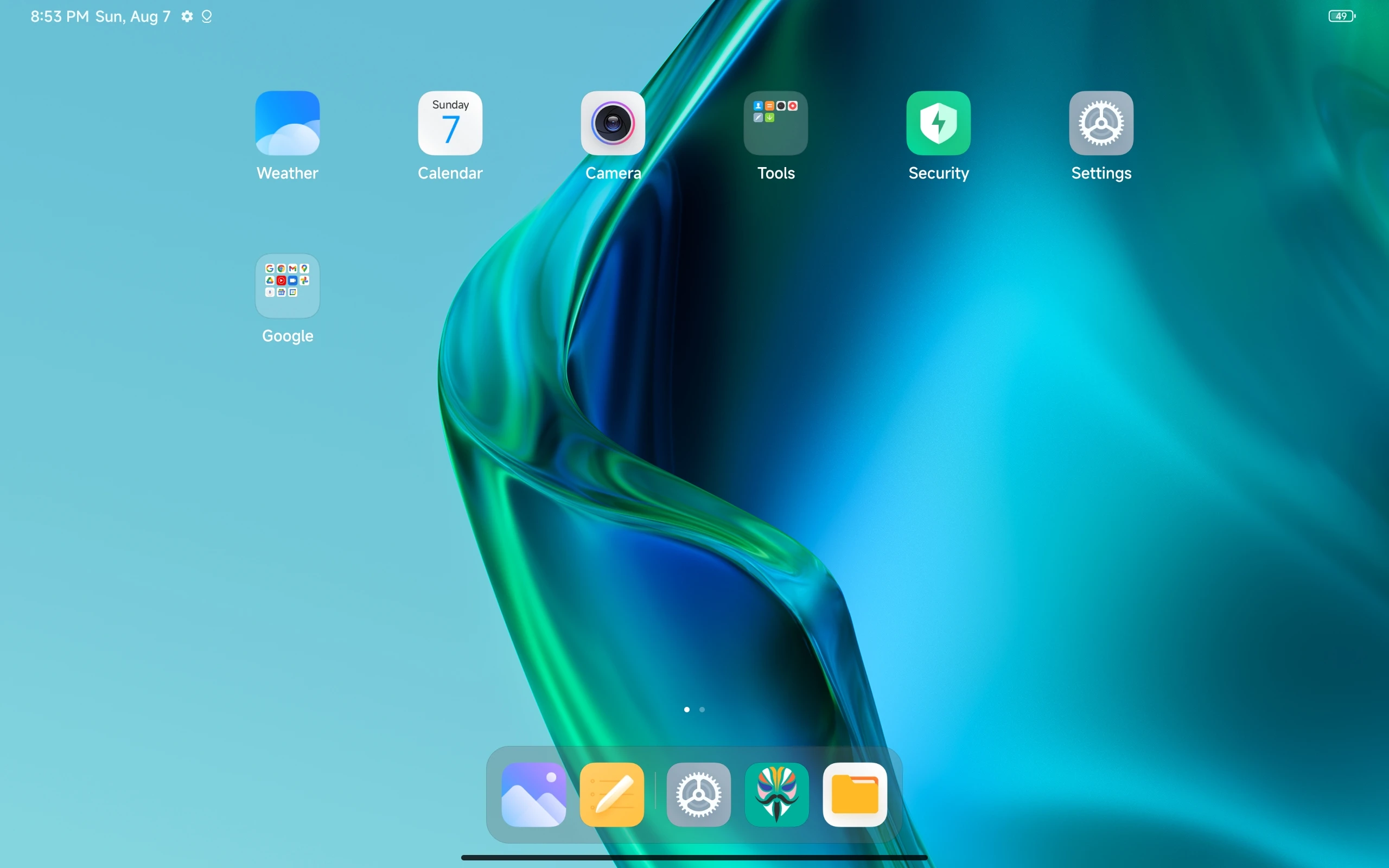Image resolution: width=1389 pixels, height=868 pixels.
Task: Tap the Weather label text
Action: (x=287, y=173)
